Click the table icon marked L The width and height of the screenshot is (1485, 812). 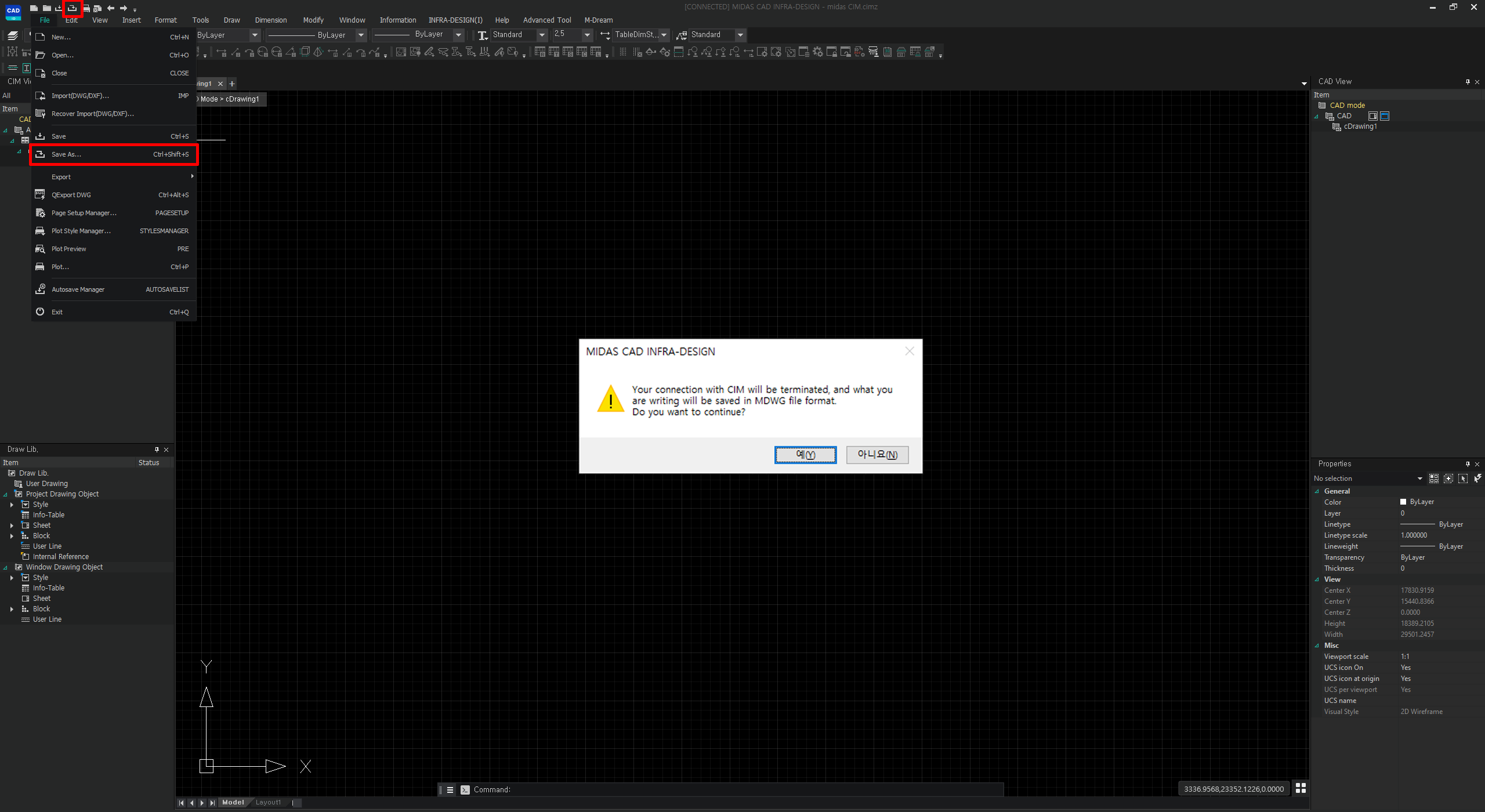click(596, 52)
